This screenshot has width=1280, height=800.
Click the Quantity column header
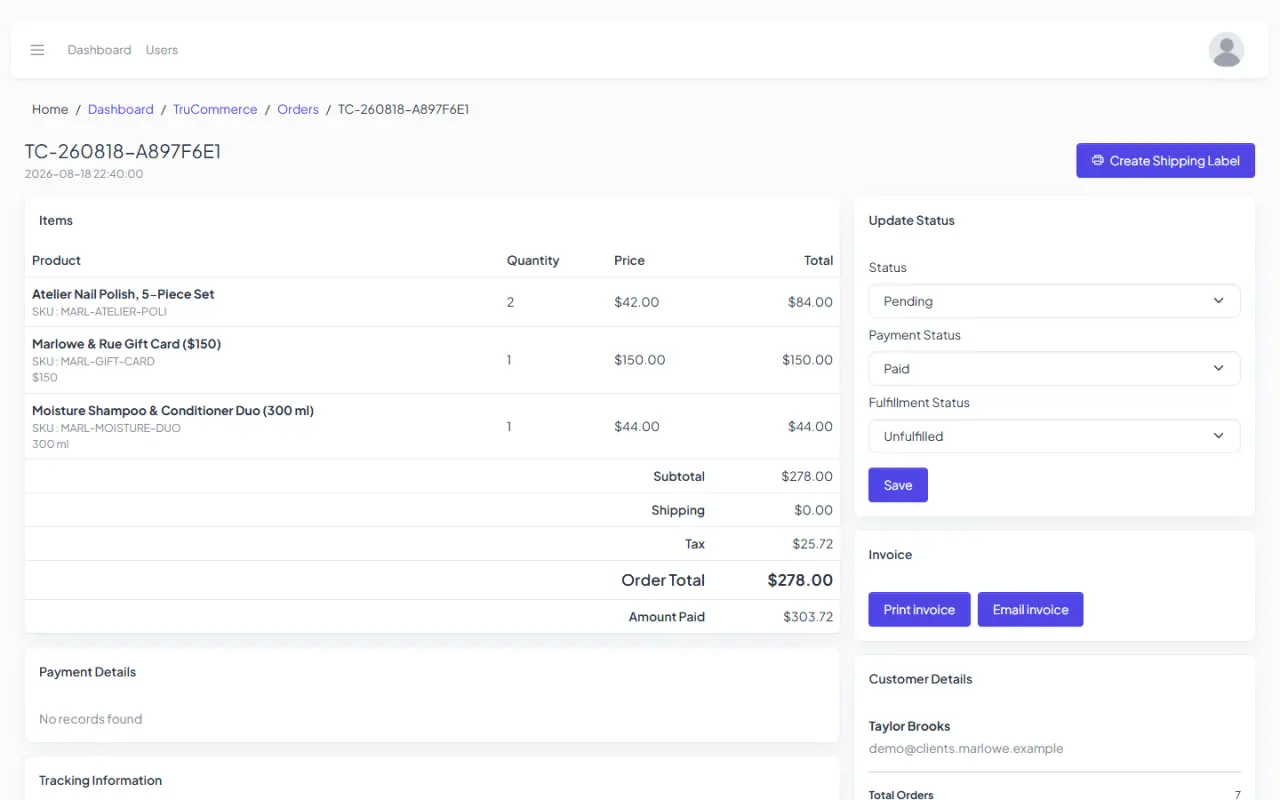point(533,260)
